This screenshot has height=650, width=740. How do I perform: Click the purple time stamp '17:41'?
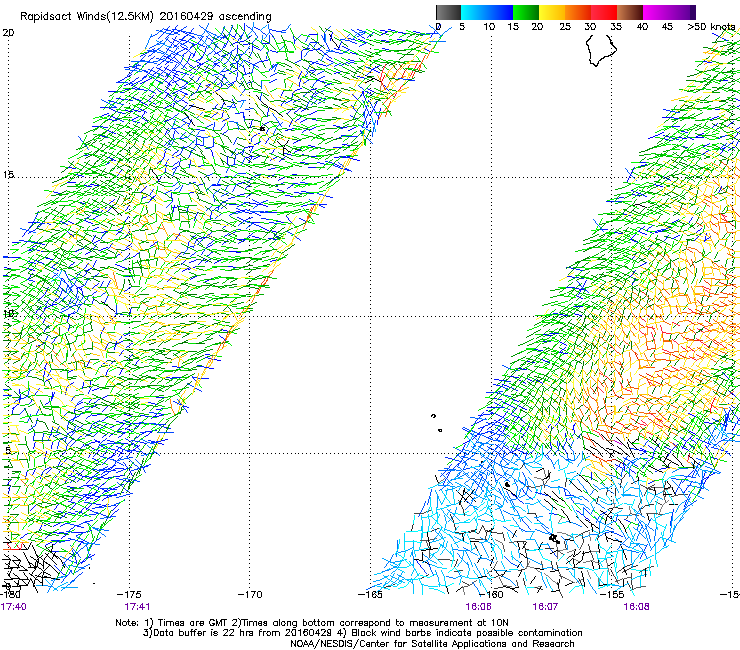pyautogui.click(x=137, y=607)
